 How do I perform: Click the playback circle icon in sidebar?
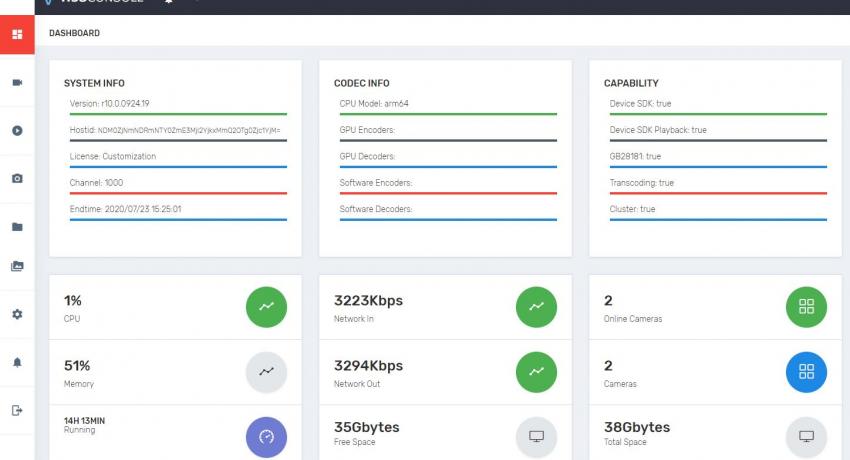(17, 130)
